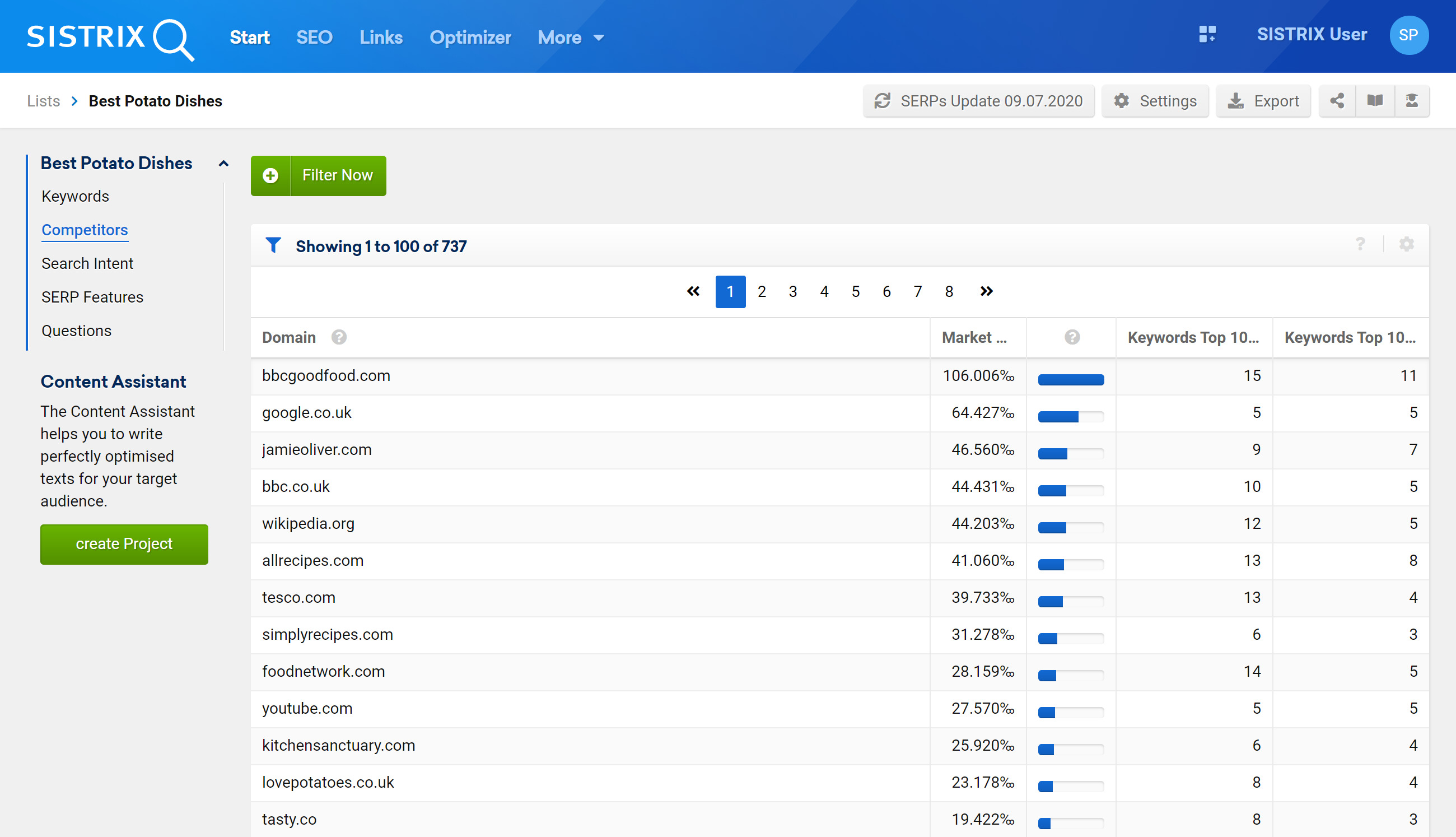
Task: Click SISTRIX User account name
Action: click(1312, 35)
